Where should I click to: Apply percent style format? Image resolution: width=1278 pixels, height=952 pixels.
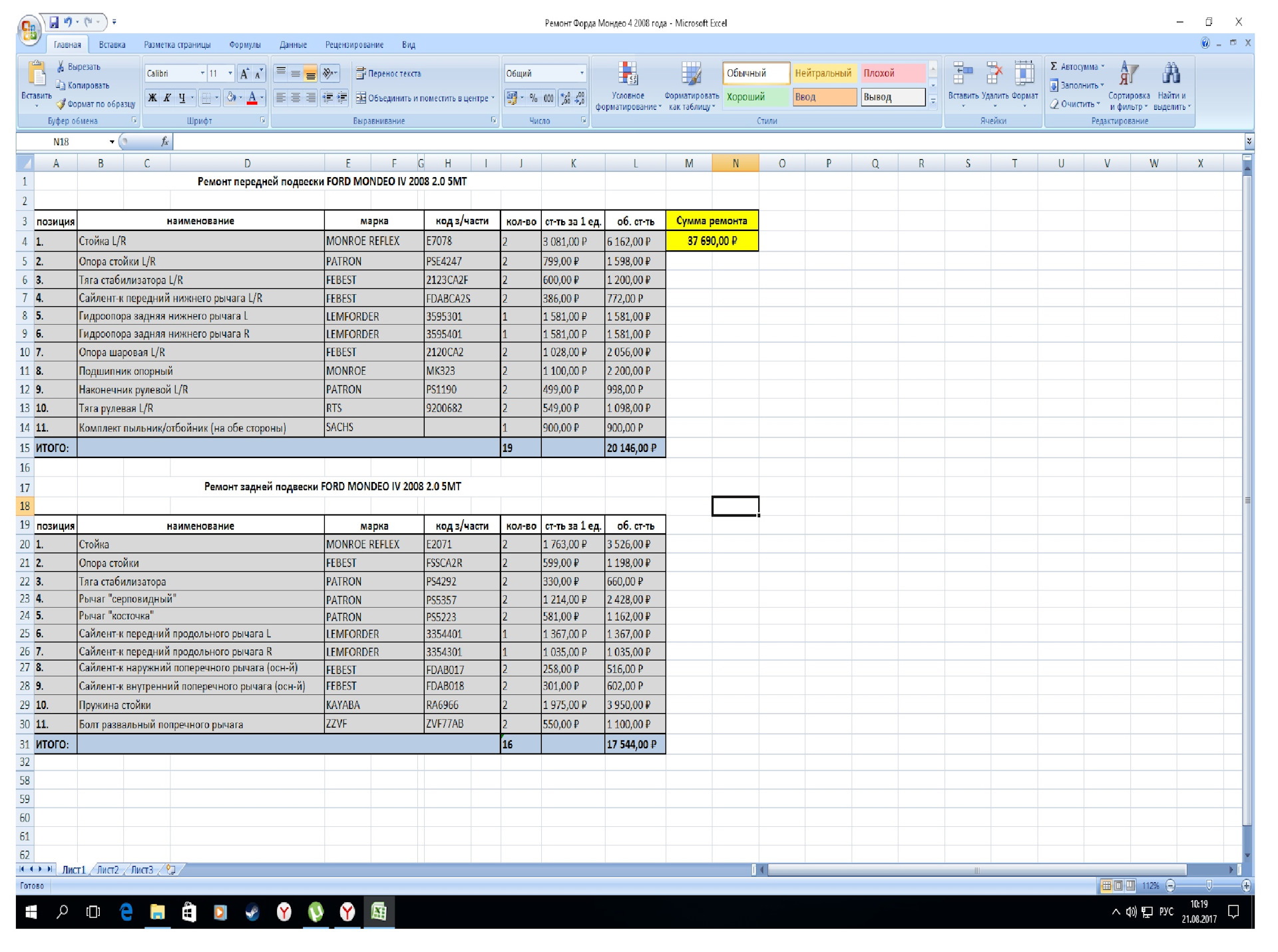click(x=533, y=99)
